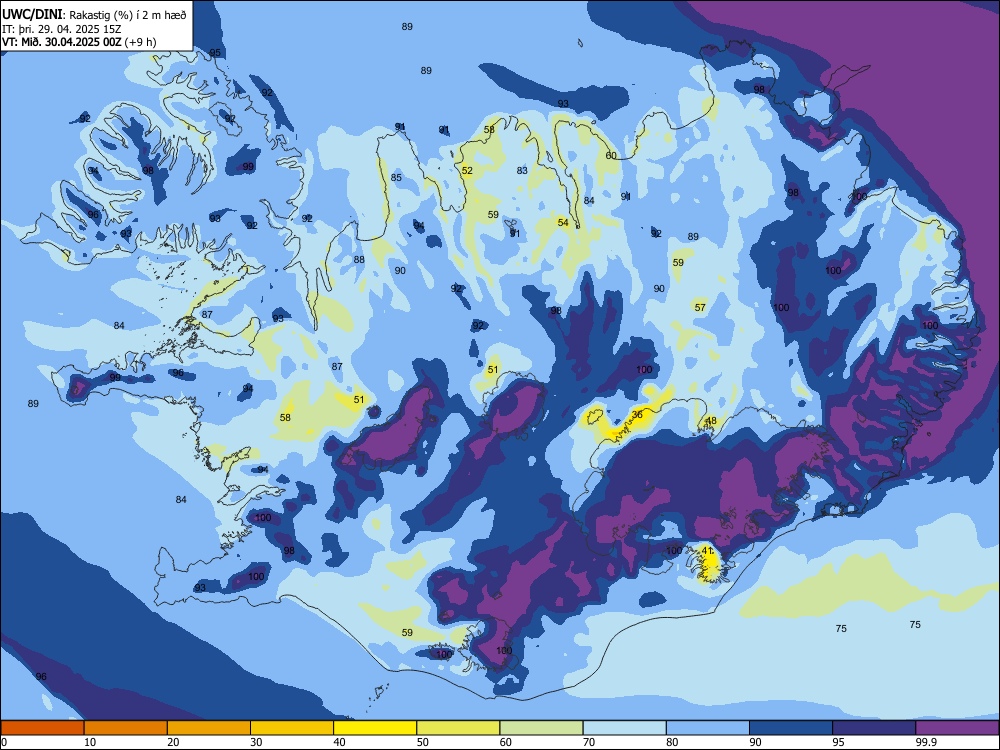This screenshot has width=1000, height=750.
Task: Click the '0' legend tick label
Action: pos(4,742)
